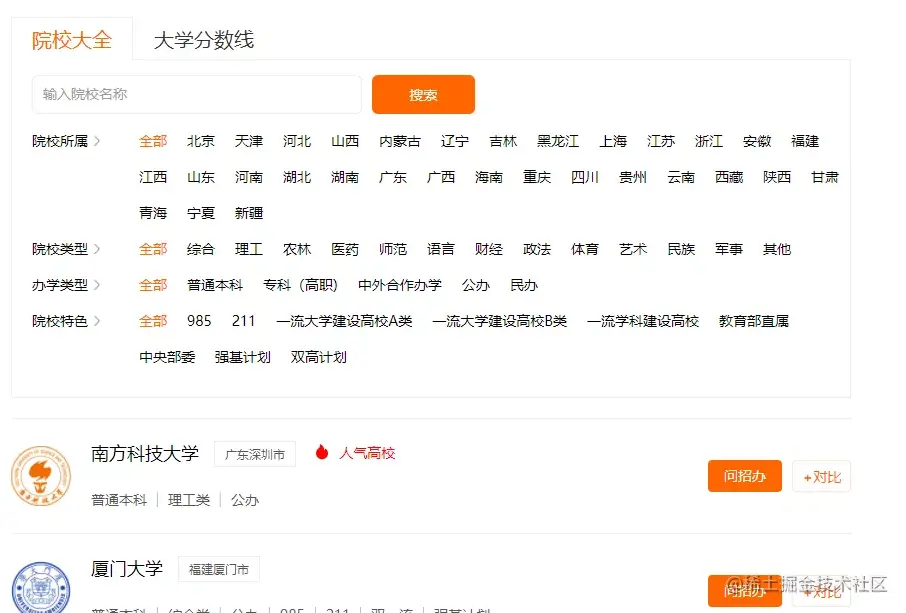Focus the 输入院校名称 search field

196,94
